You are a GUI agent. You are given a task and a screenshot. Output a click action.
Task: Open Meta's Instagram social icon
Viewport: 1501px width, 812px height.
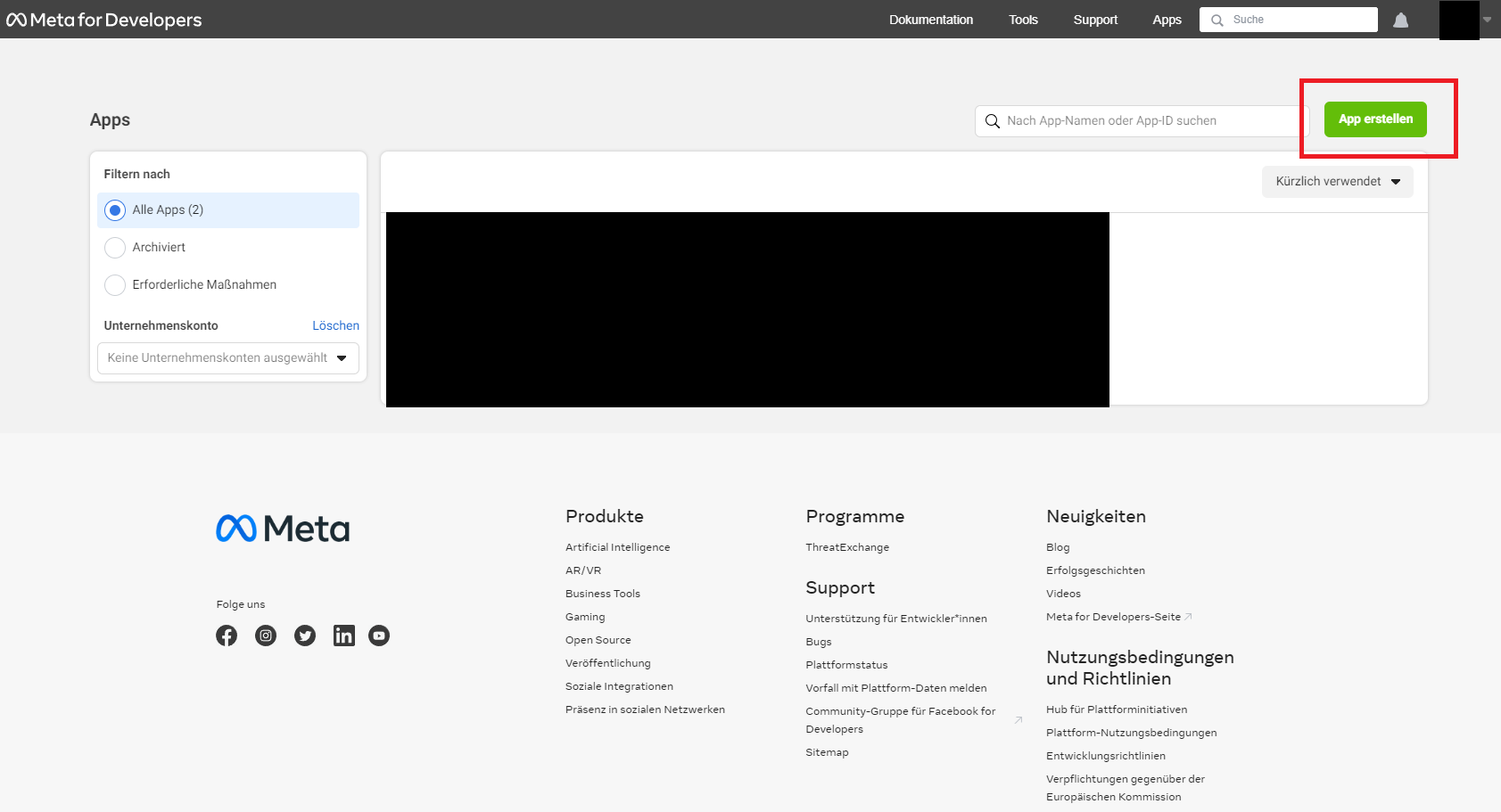266,636
